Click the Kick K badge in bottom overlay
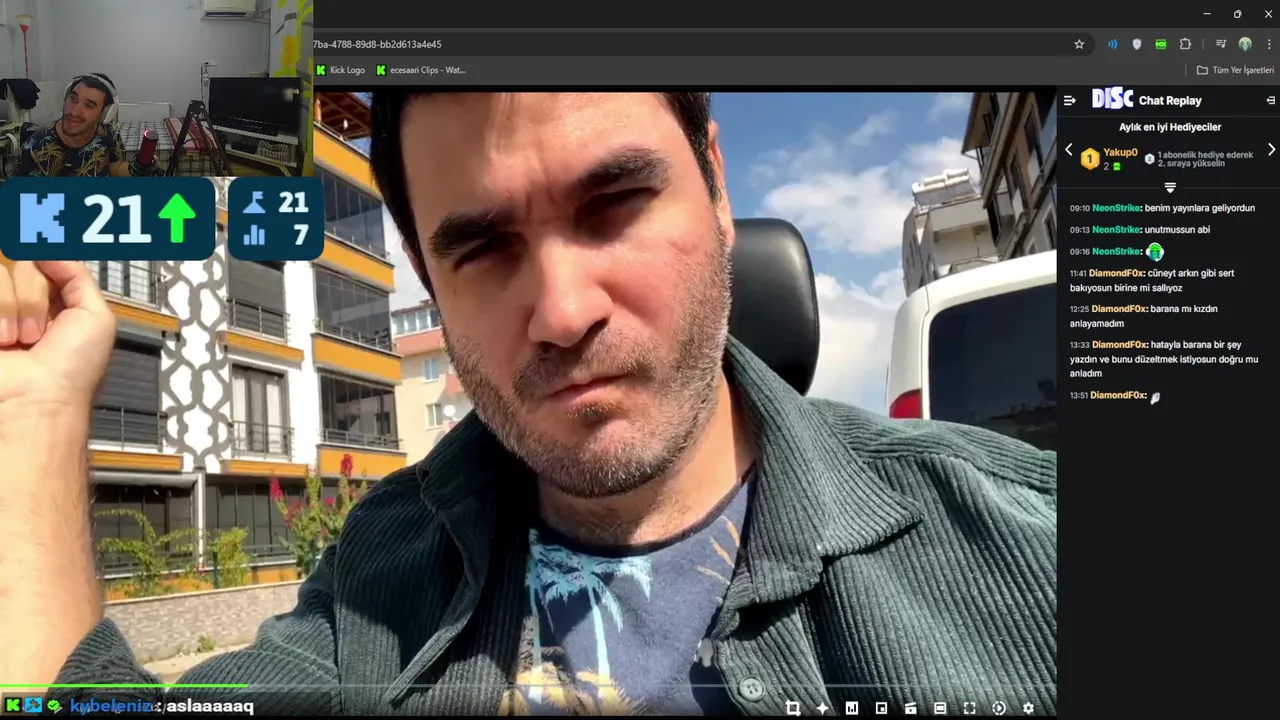Viewport: 1280px width, 720px height. pyautogui.click(x=13, y=706)
